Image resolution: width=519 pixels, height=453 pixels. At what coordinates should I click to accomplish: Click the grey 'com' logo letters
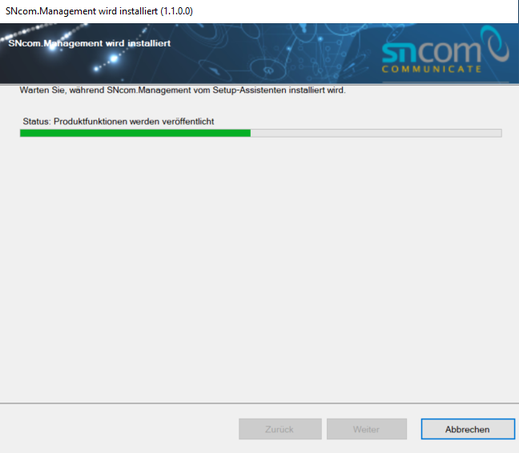(449, 51)
